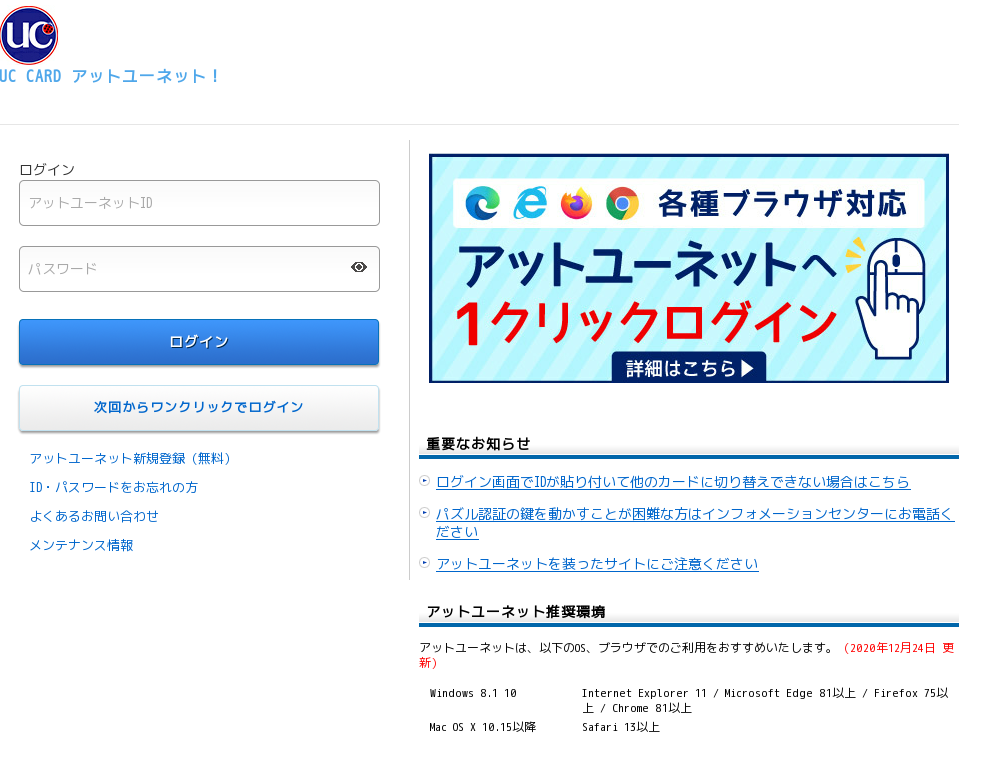Image resolution: width=990 pixels, height=758 pixels.
Task: Open アットユーネットを装ったサイトにご注意ください link
Action: coord(597,564)
